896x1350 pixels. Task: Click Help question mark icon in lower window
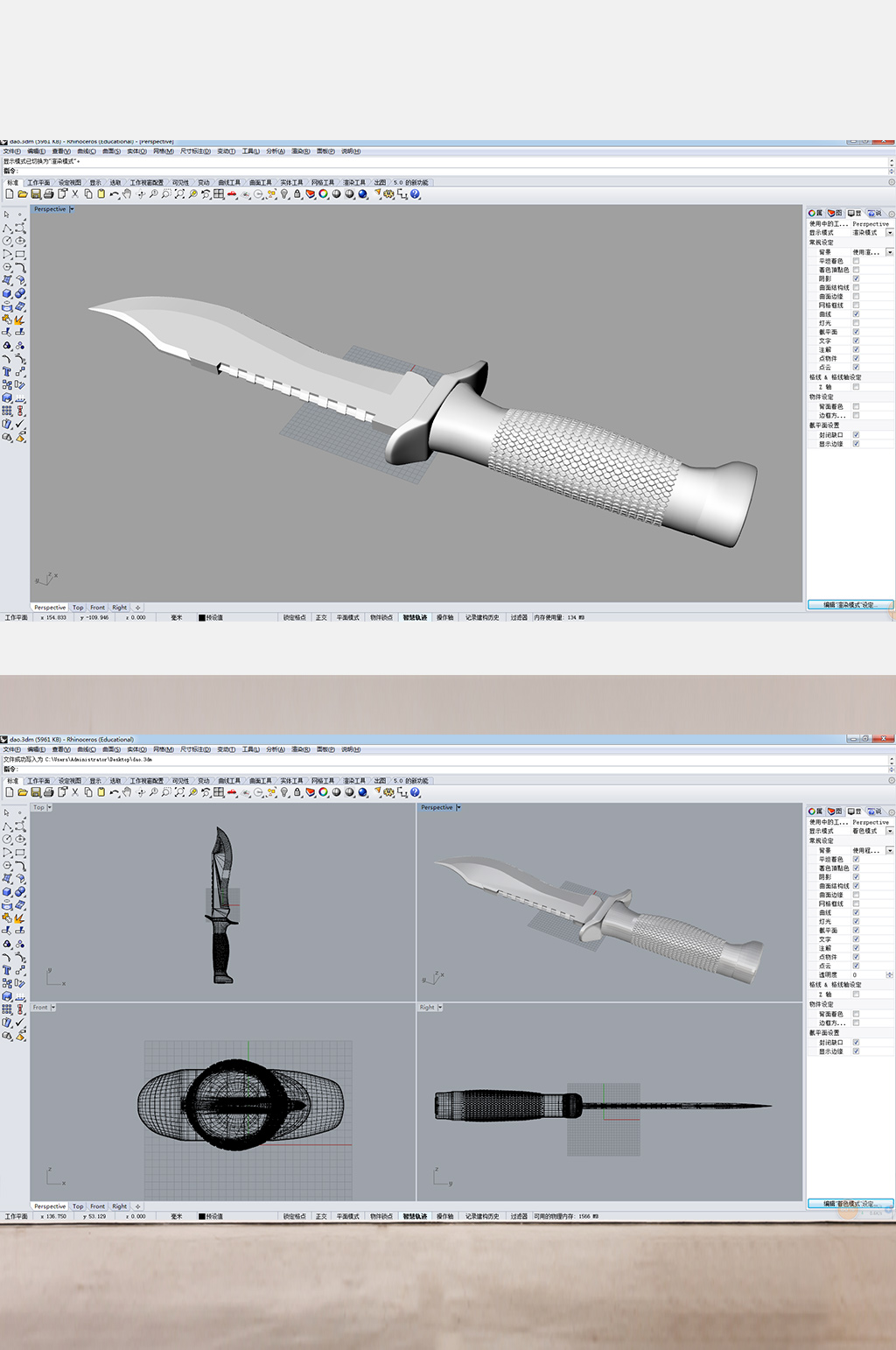tap(416, 792)
